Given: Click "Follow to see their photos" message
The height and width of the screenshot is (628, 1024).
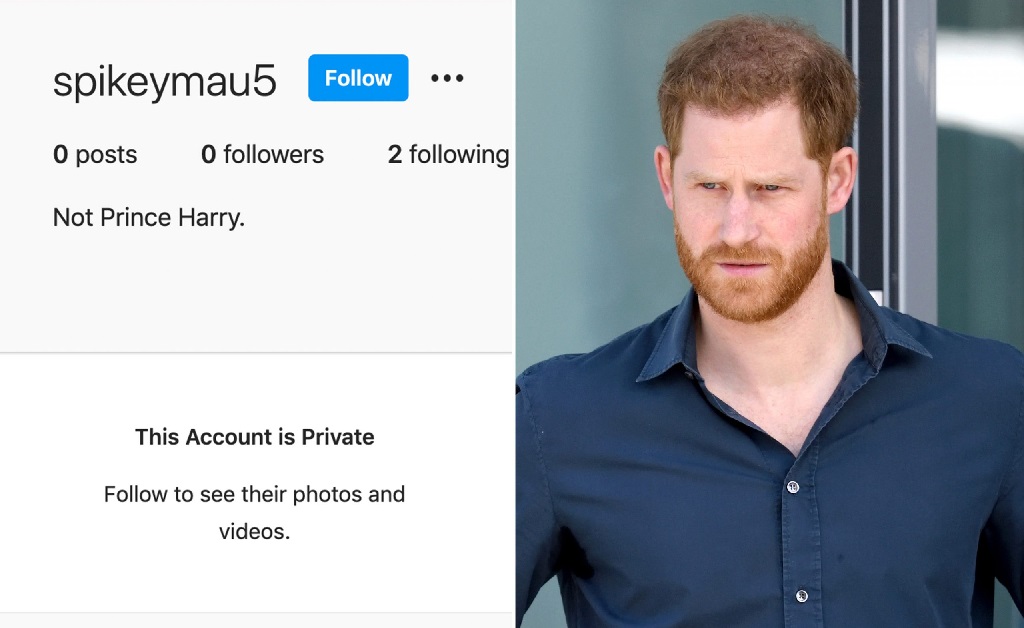Looking at the screenshot, I should click(x=254, y=494).
